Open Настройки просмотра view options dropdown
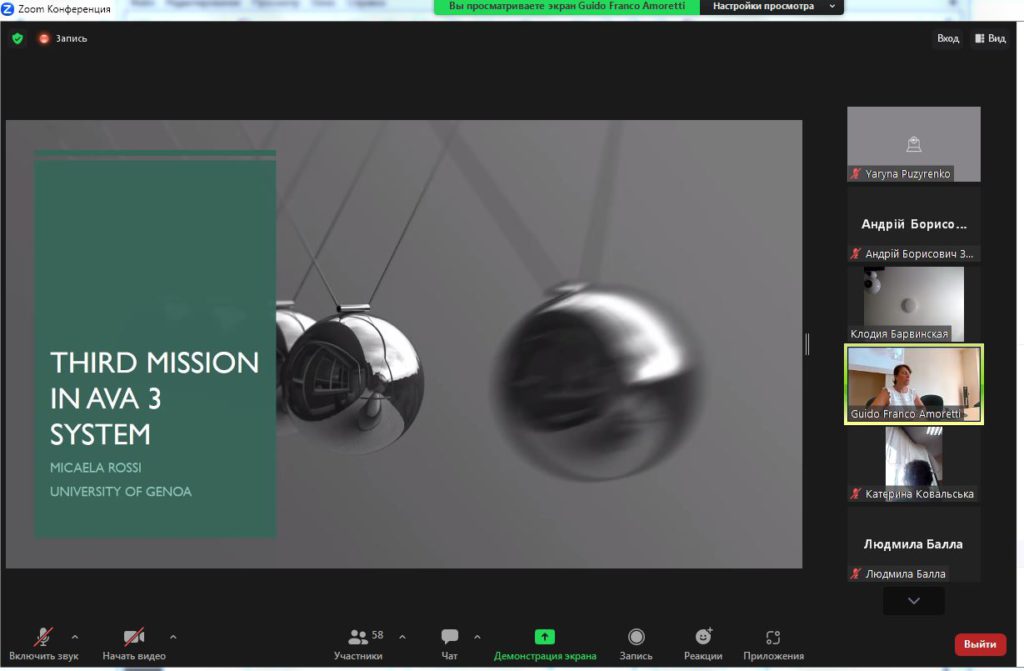The width and height of the screenshot is (1024, 671). click(x=770, y=7)
